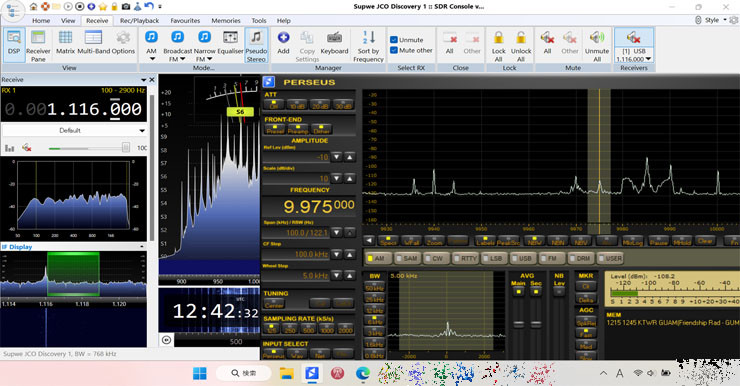This screenshot has height=386, width=740.
Task: Click the play icon in quick access toolbar
Action: (68, 7)
